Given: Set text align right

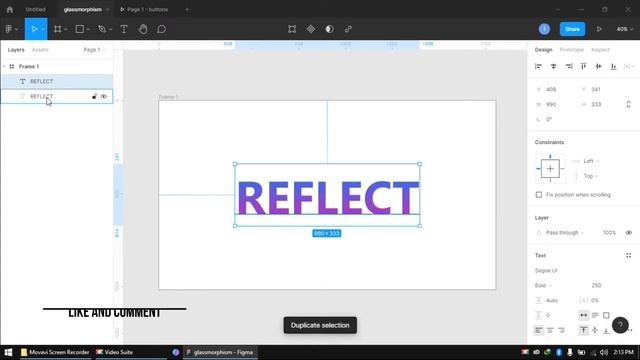Looking at the screenshot, I should [562, 330].
